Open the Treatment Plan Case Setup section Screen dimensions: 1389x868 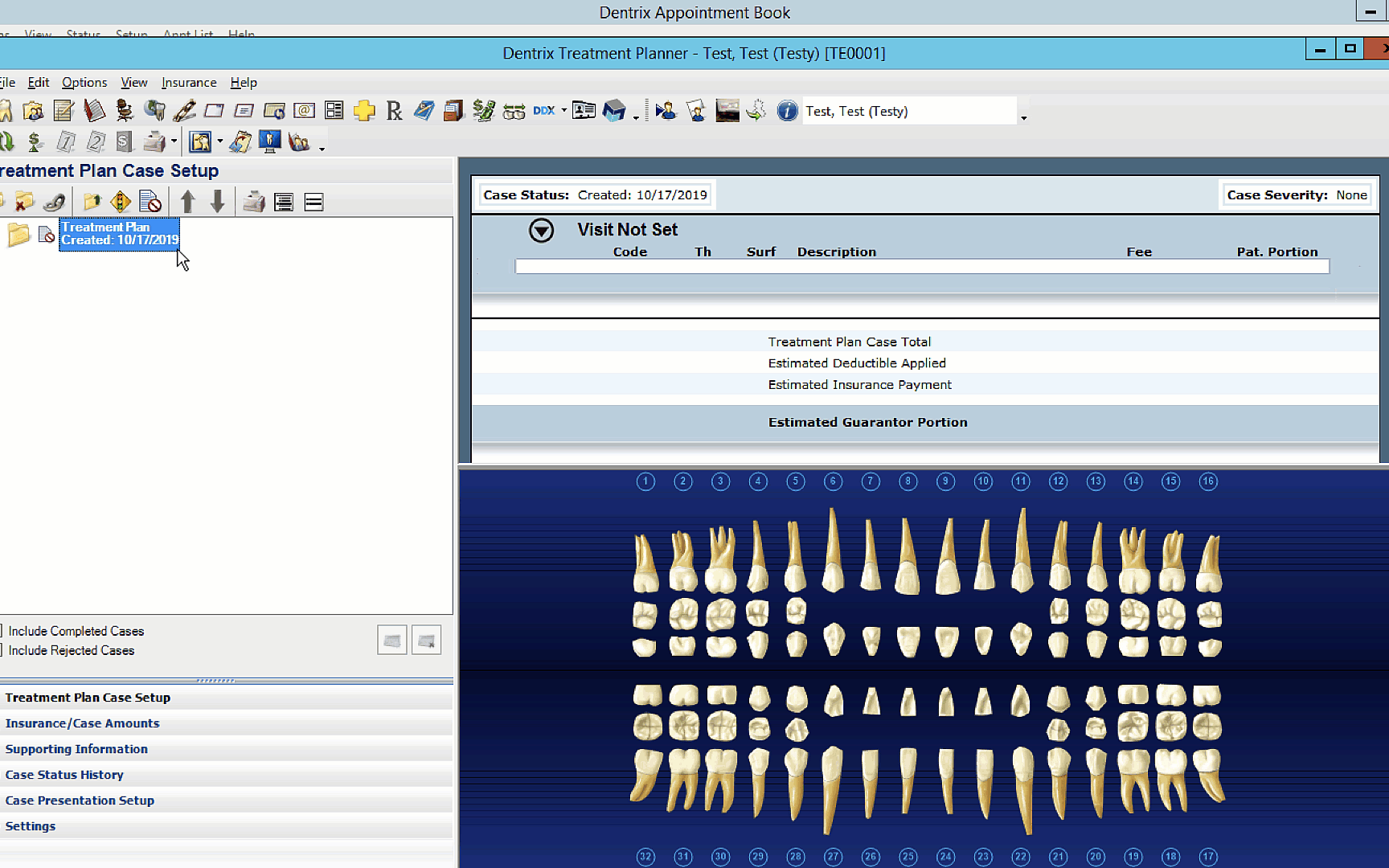226,698
